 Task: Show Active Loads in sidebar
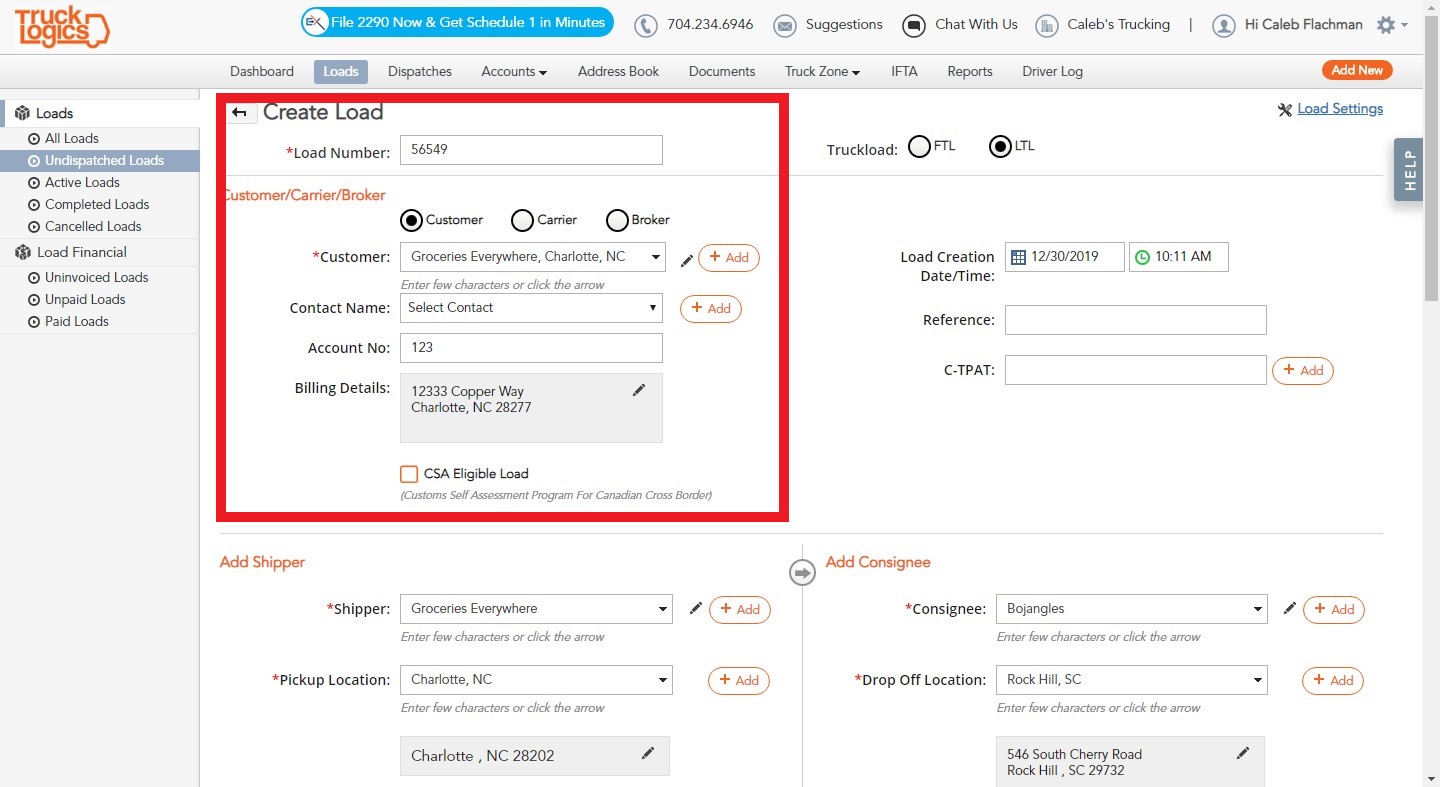click(x=82, y=182)
